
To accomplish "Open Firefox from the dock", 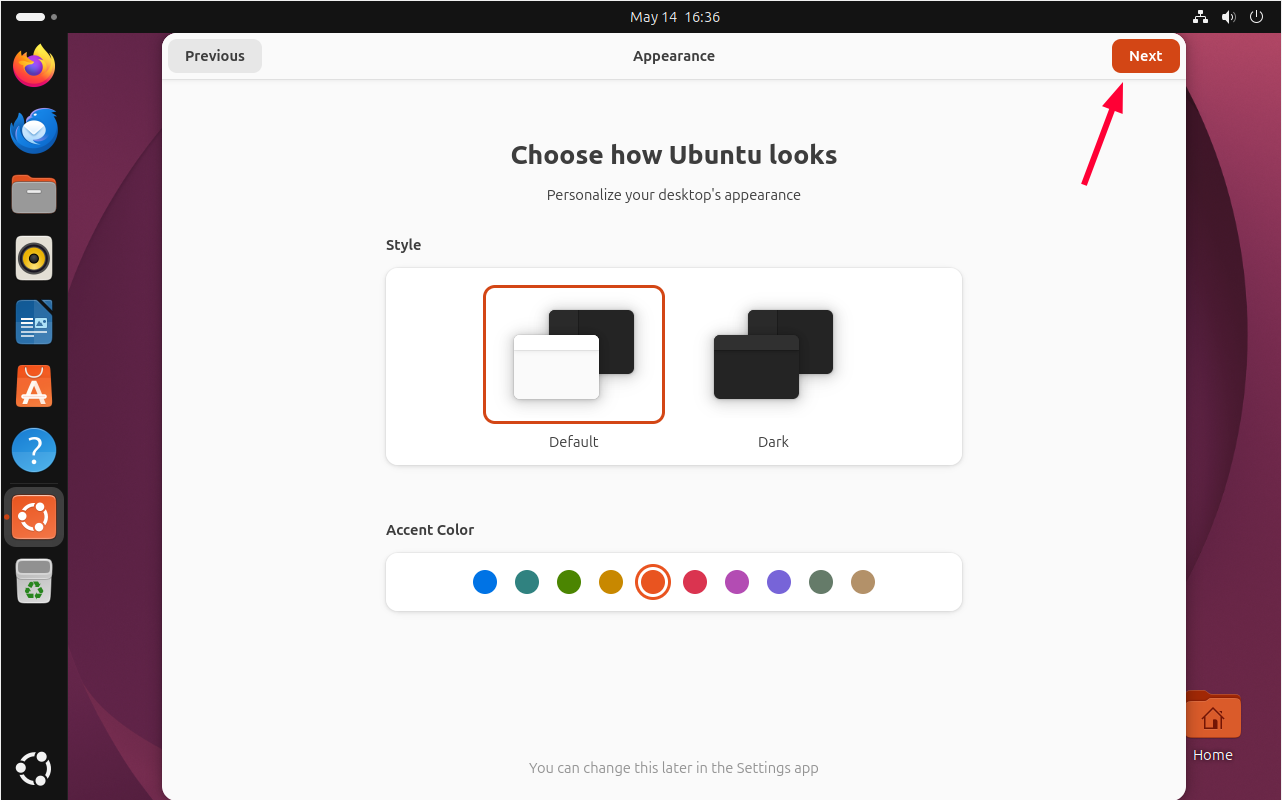I will pos(34,67).
